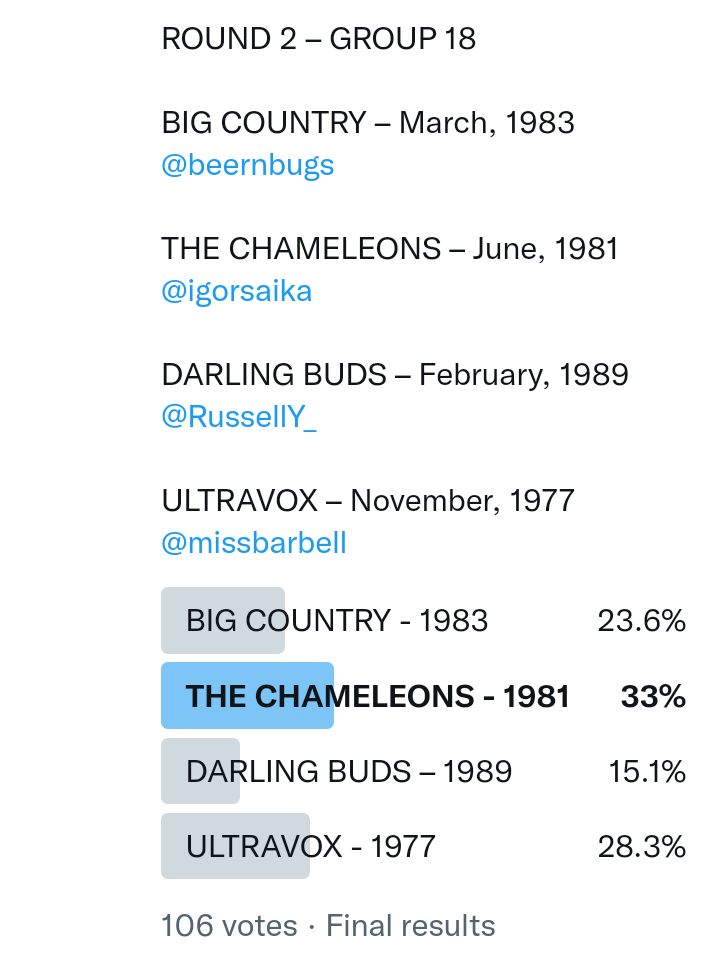Image resolution: width=720 pixels, height=961 pixels.
Task: Click the bold 33% winning percentage
Action: (x=653, y=697)
